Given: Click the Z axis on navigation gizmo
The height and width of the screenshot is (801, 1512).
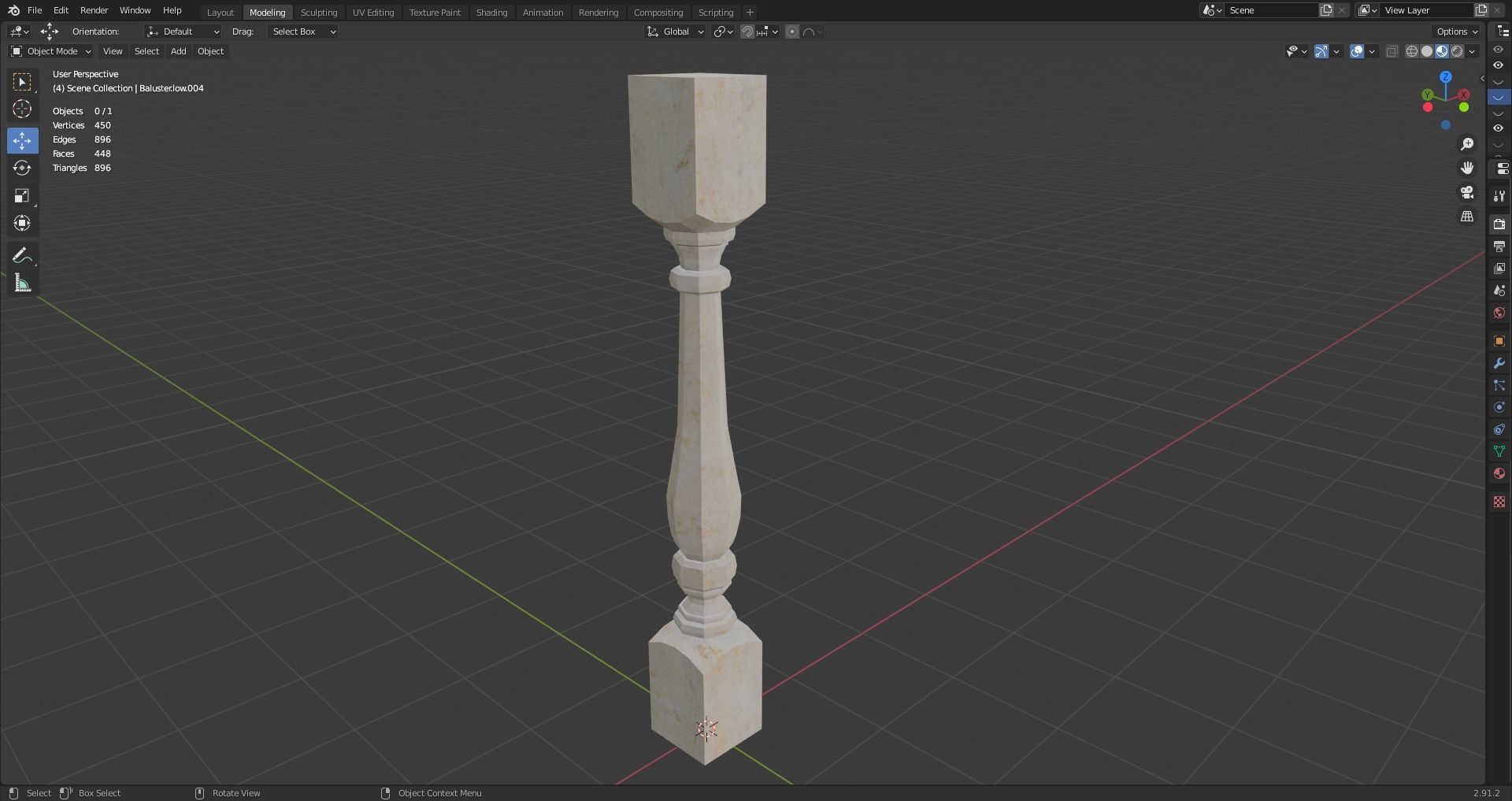Looking at the screenshot, I should click(x=1446, y=77).
